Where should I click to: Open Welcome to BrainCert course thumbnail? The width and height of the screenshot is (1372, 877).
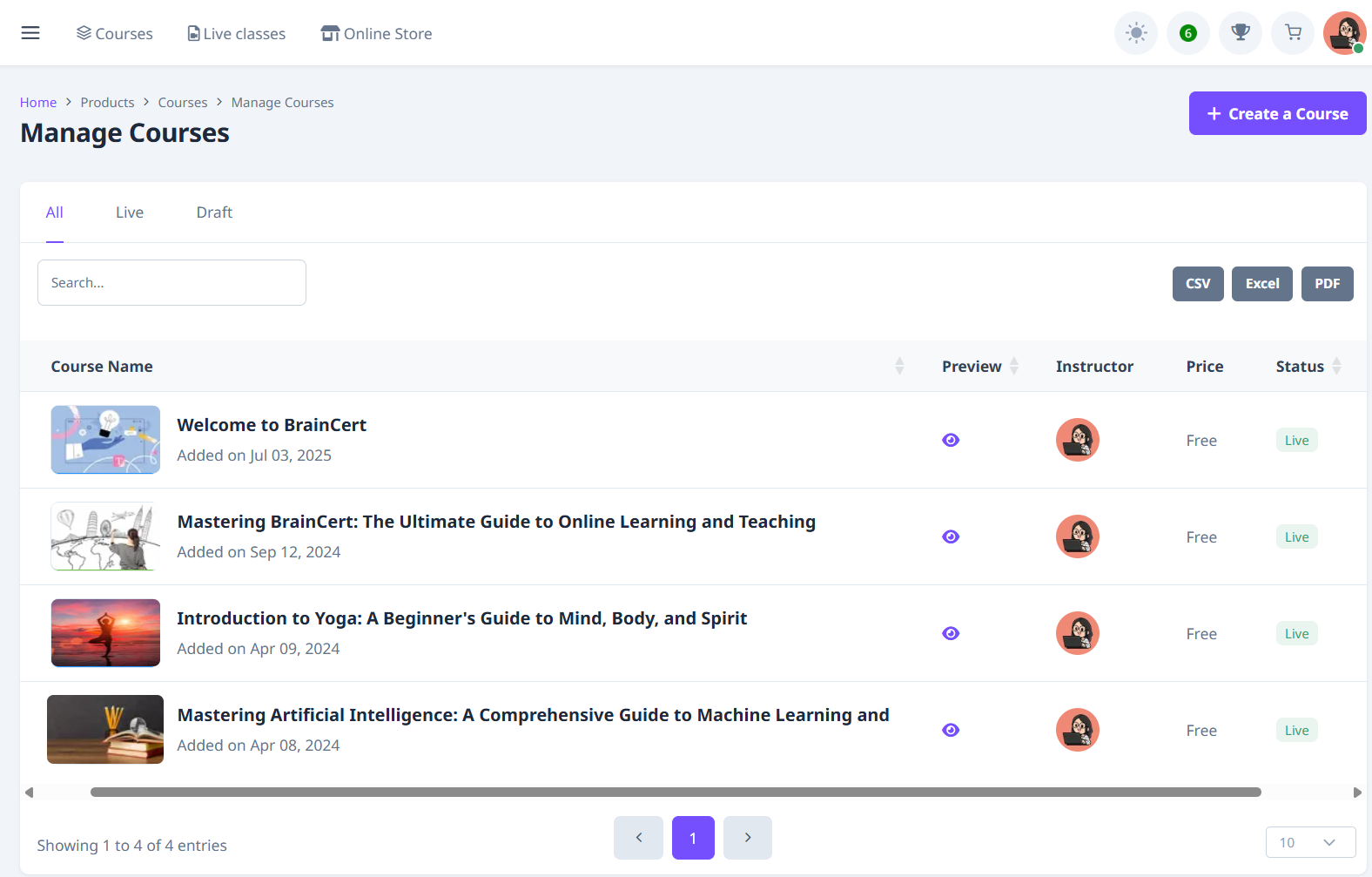[x=105, y=440]
